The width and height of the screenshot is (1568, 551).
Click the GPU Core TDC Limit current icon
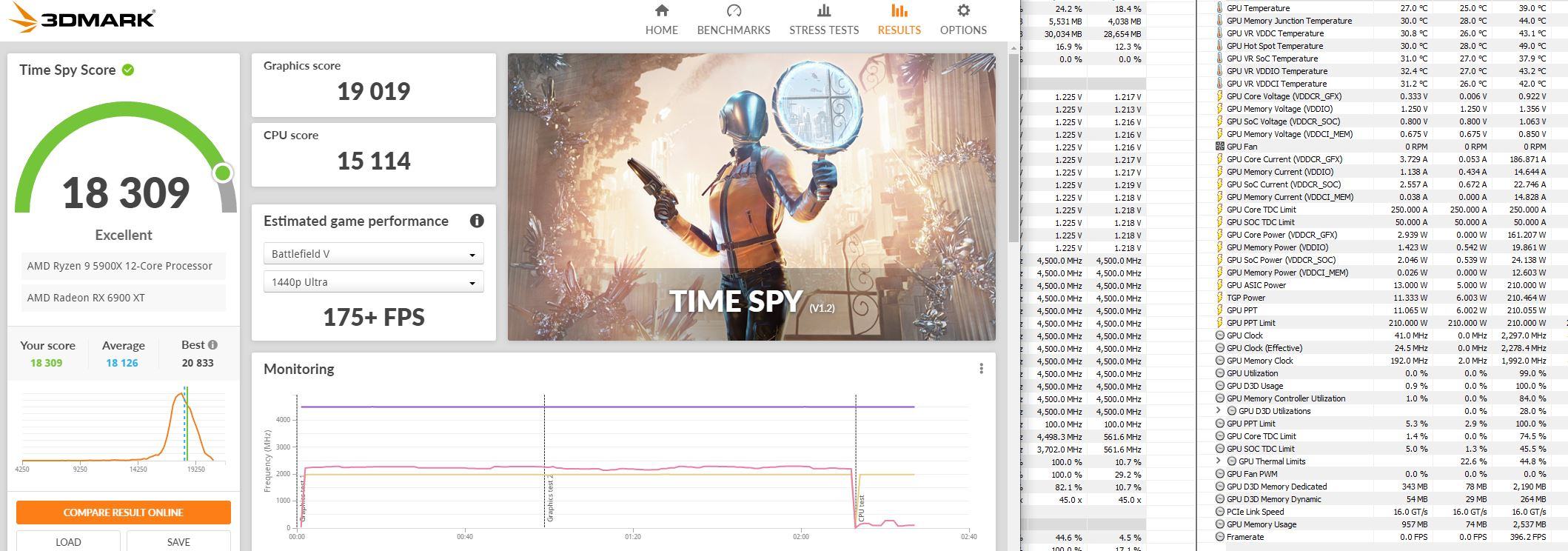[x=1219, y=210]
